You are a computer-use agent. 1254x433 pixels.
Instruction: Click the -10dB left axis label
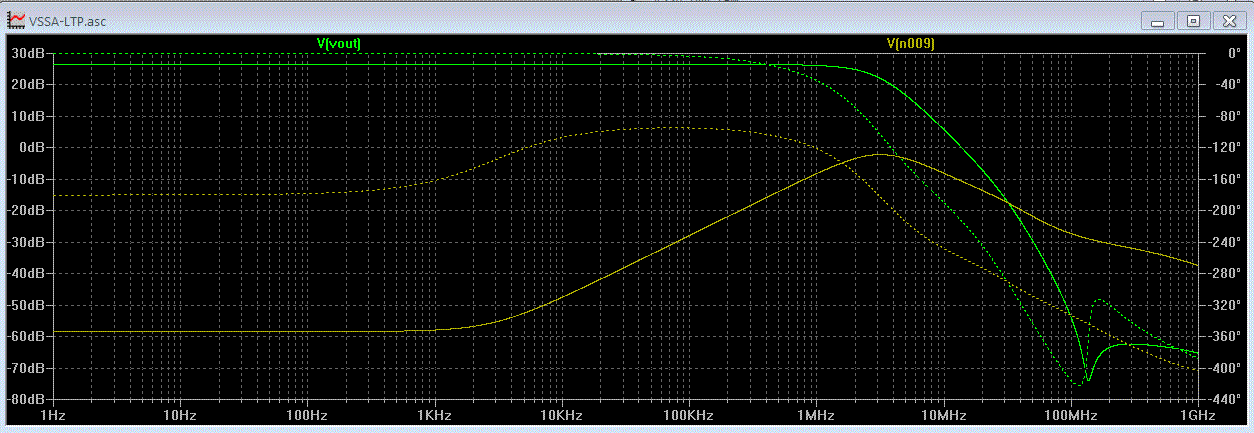[24, 179]
